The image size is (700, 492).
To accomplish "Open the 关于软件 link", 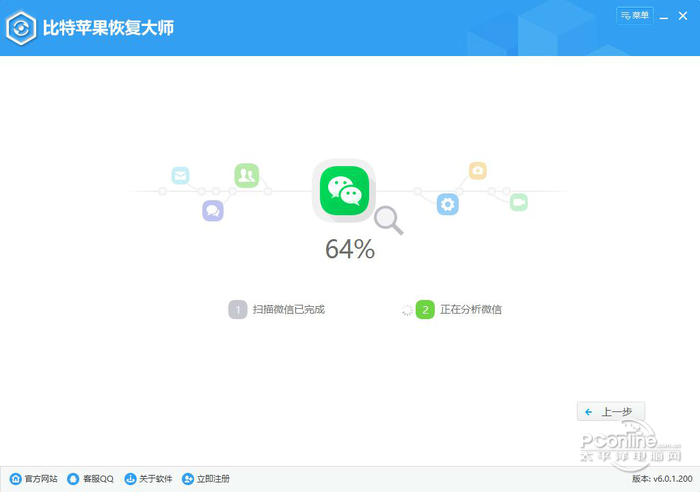I will pos(148,479).
